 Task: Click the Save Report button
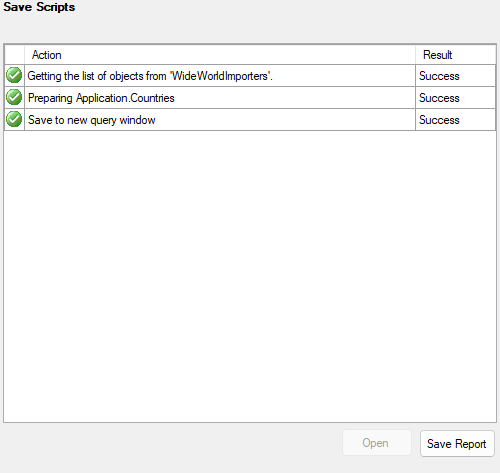457,444
